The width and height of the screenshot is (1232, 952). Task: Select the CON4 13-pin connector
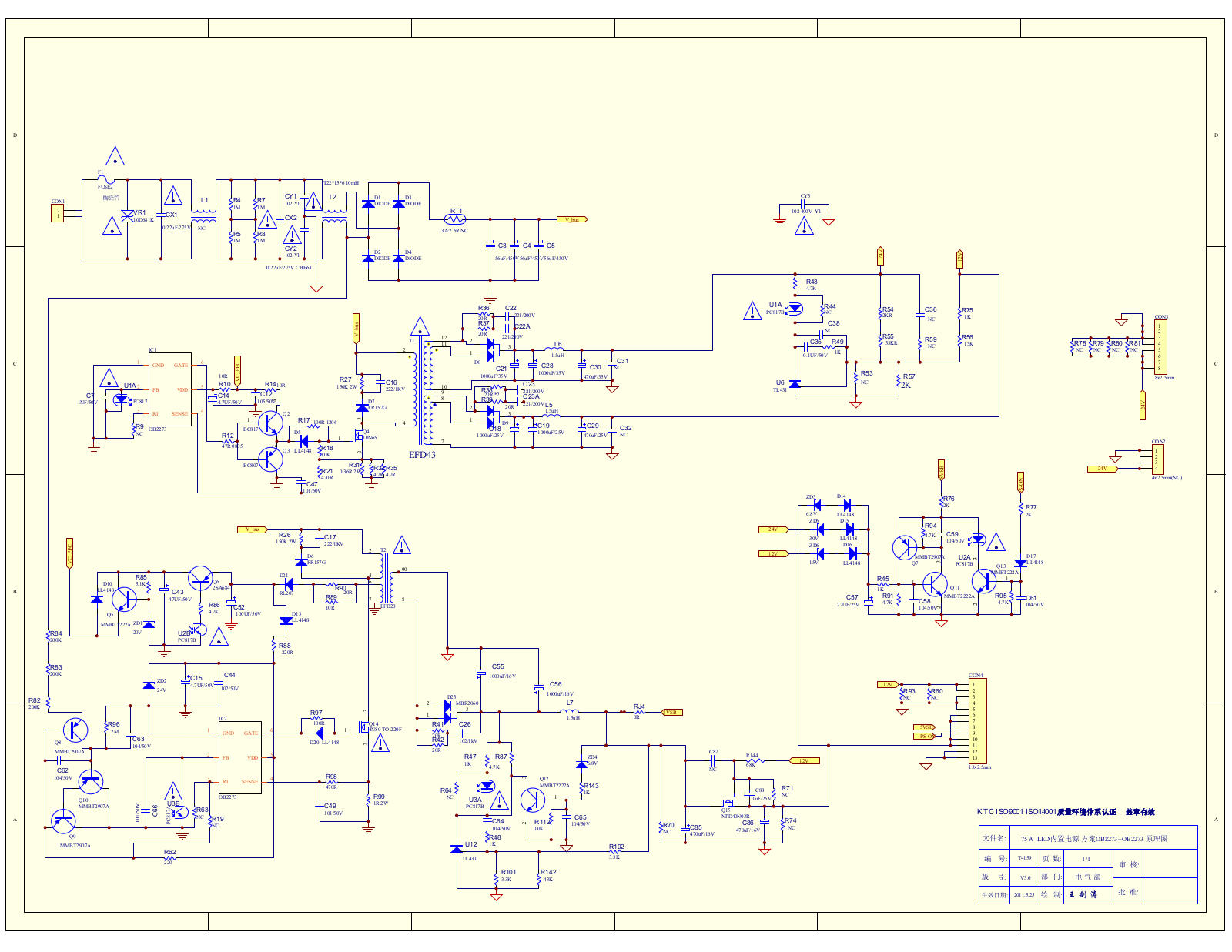(x=978, y=720)
